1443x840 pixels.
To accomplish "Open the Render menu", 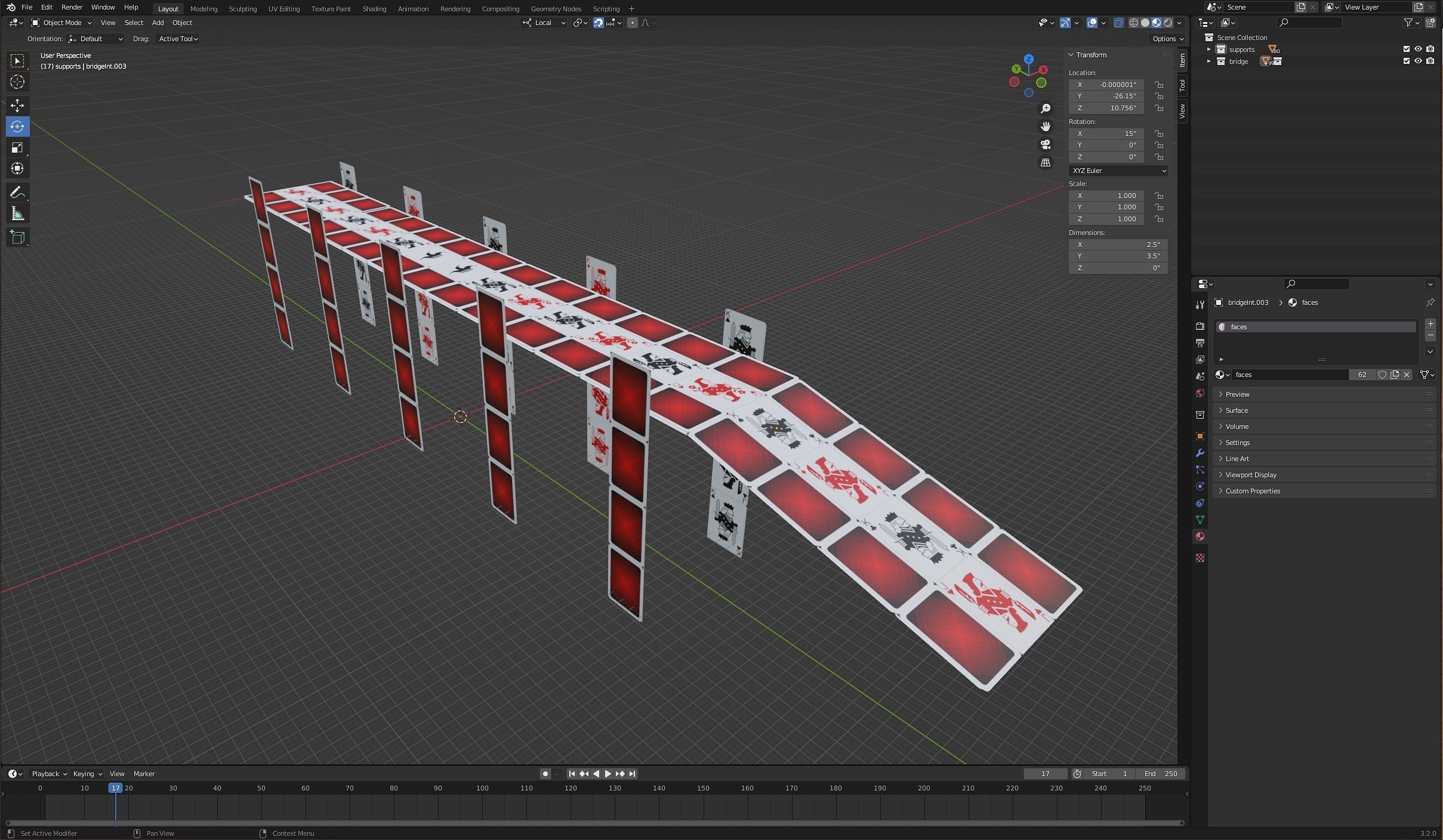I will [x=71, y=7].
